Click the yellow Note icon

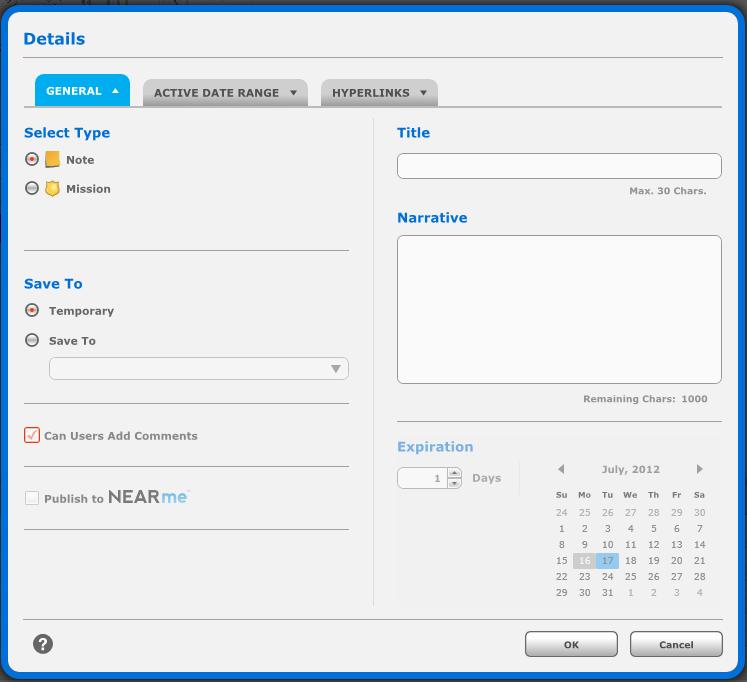[x=52, y=160]
